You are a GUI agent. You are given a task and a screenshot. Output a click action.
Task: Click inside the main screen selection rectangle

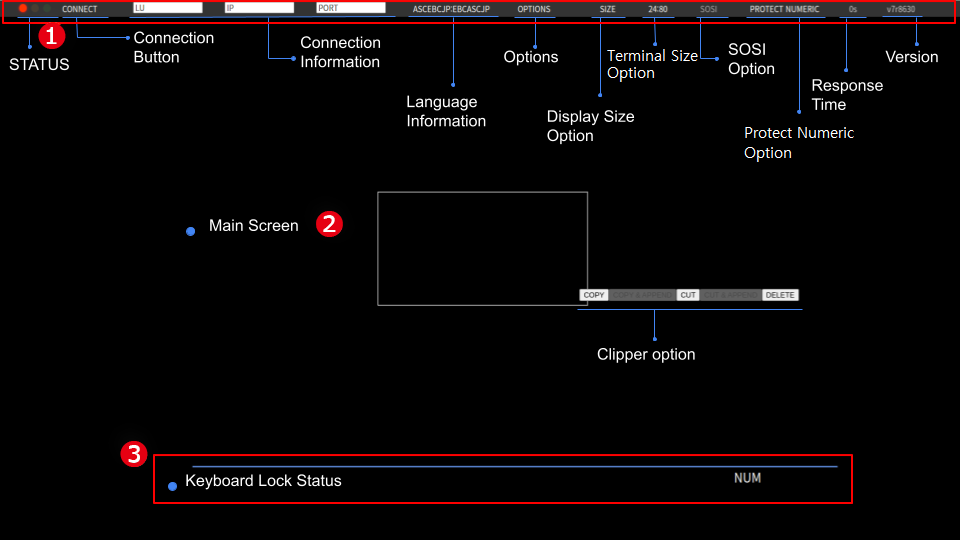(482, 248)
